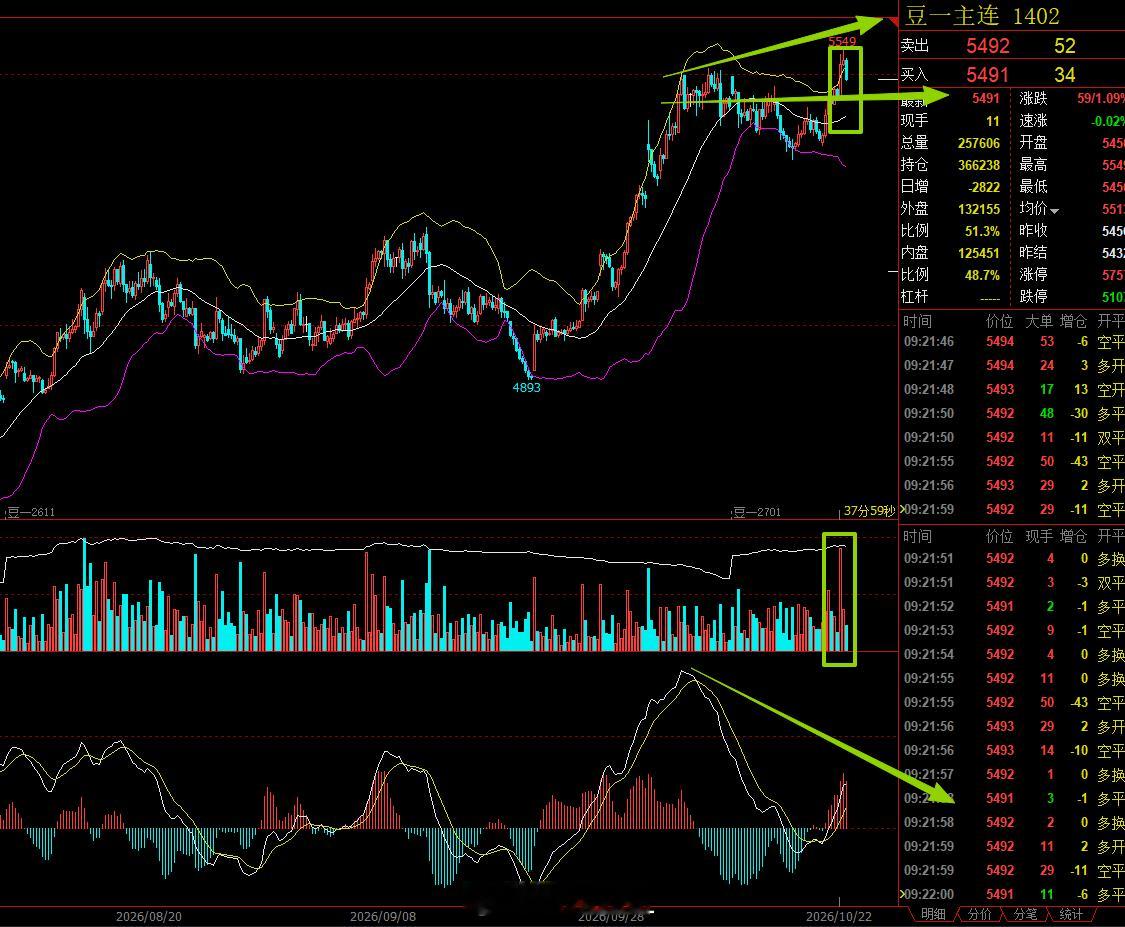Click the 5549 high price label on chart
1125x927 pixels.
pos(842,41)
